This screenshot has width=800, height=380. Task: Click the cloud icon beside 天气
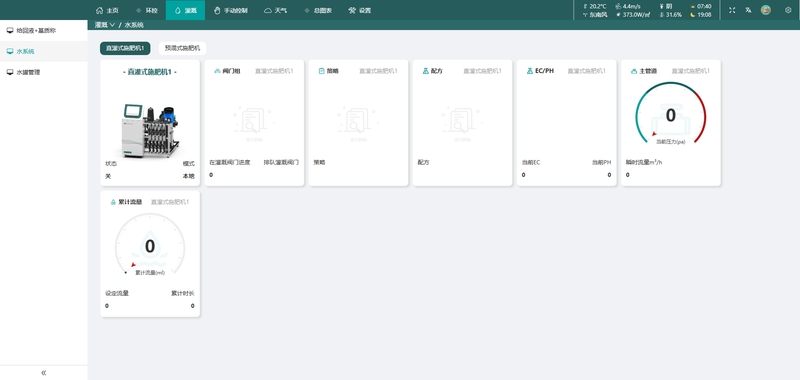coord(267,10)
